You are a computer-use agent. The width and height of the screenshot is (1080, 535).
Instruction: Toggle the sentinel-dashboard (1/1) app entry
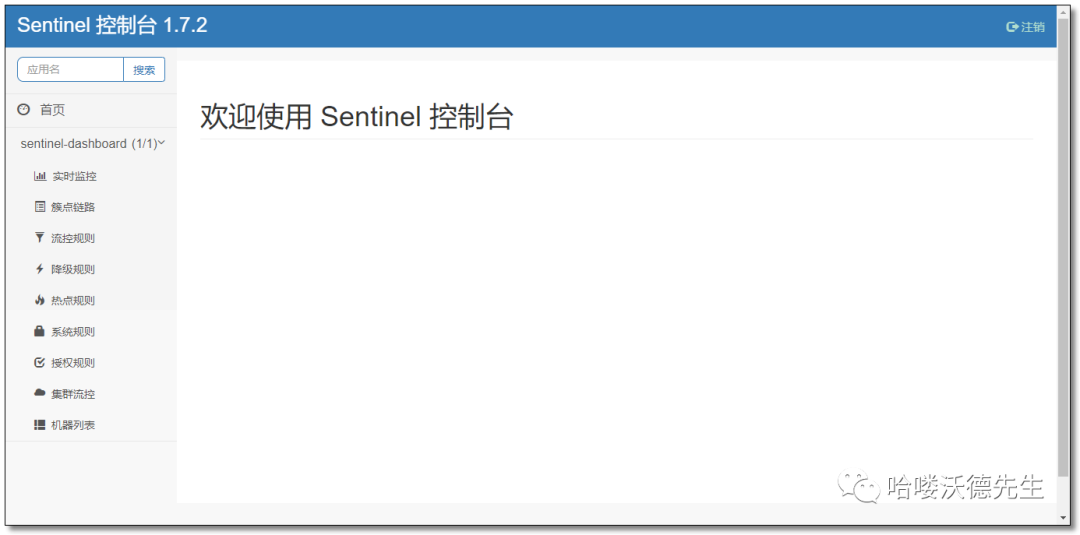click(x=88, y=144)
